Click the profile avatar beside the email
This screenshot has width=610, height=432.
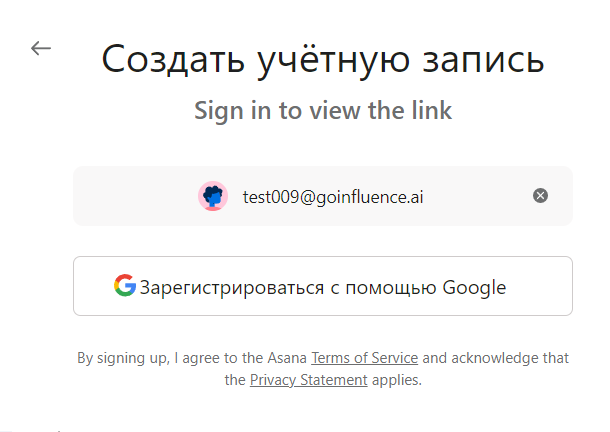pos(213,196)
